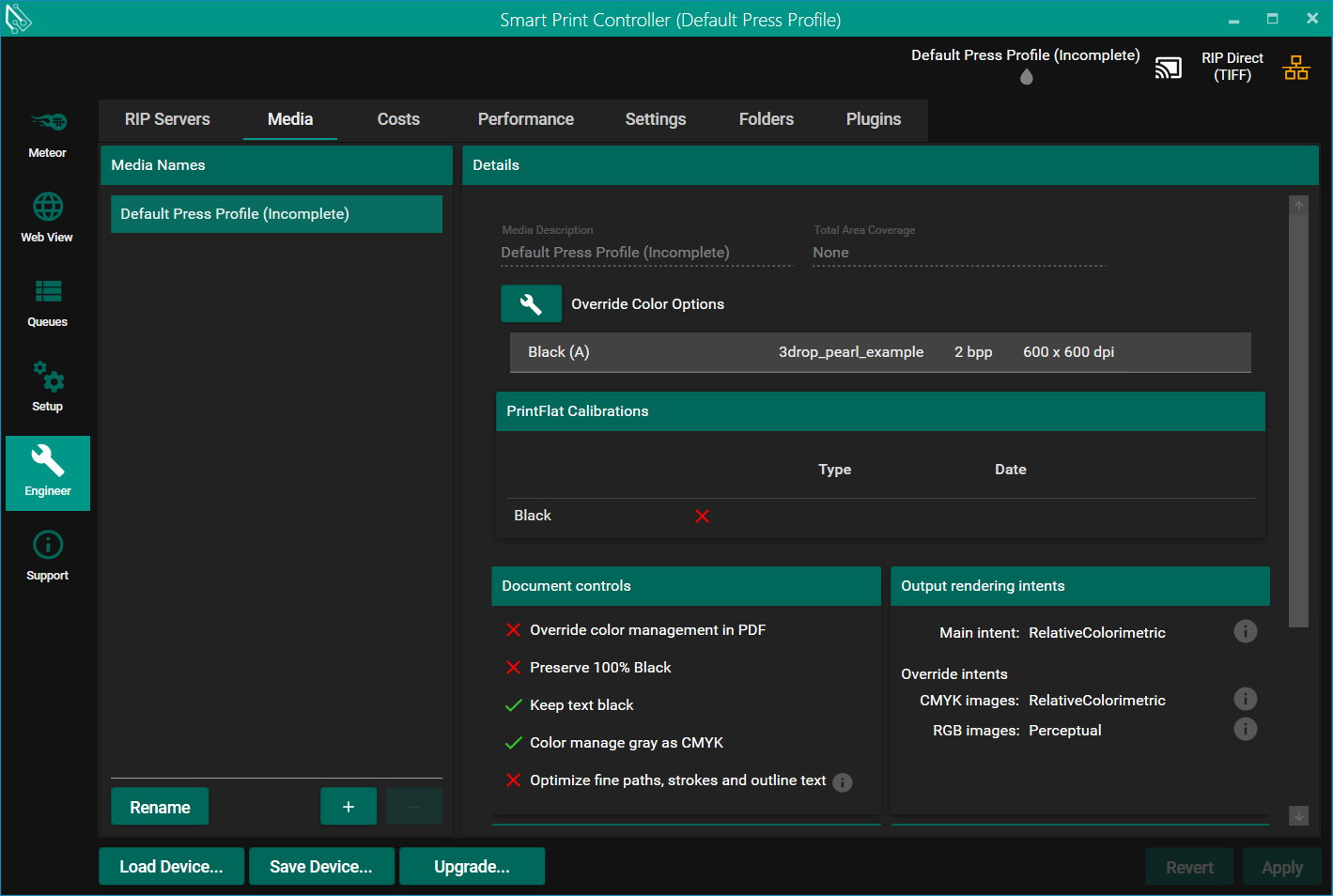
Task: Click info icon beside Optimize fine paths
Action: coord(843,782)
